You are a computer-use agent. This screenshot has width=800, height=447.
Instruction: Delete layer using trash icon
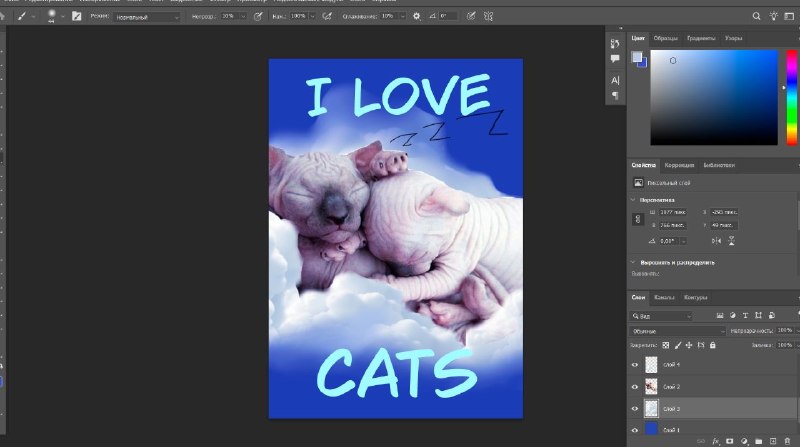point(787,441)
